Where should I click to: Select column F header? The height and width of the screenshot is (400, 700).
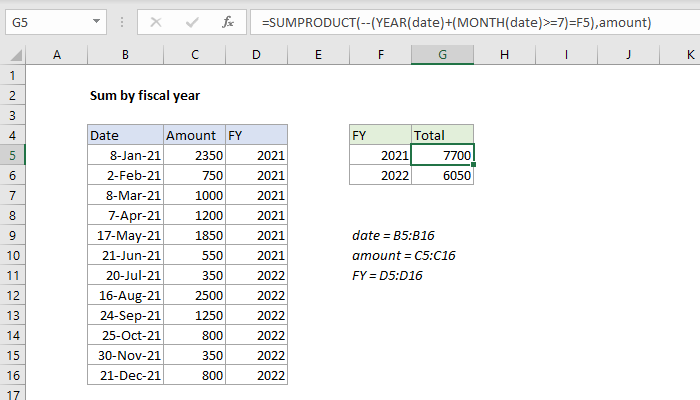point(380,55)
